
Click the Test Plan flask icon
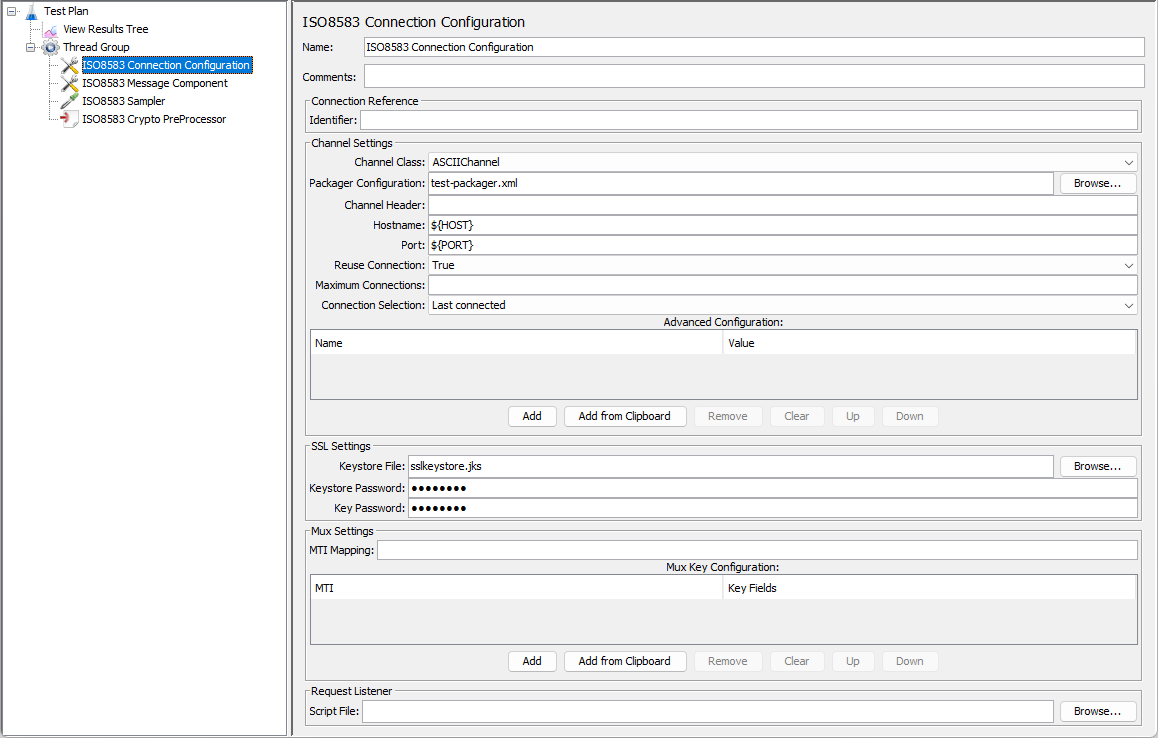[32, 12]
